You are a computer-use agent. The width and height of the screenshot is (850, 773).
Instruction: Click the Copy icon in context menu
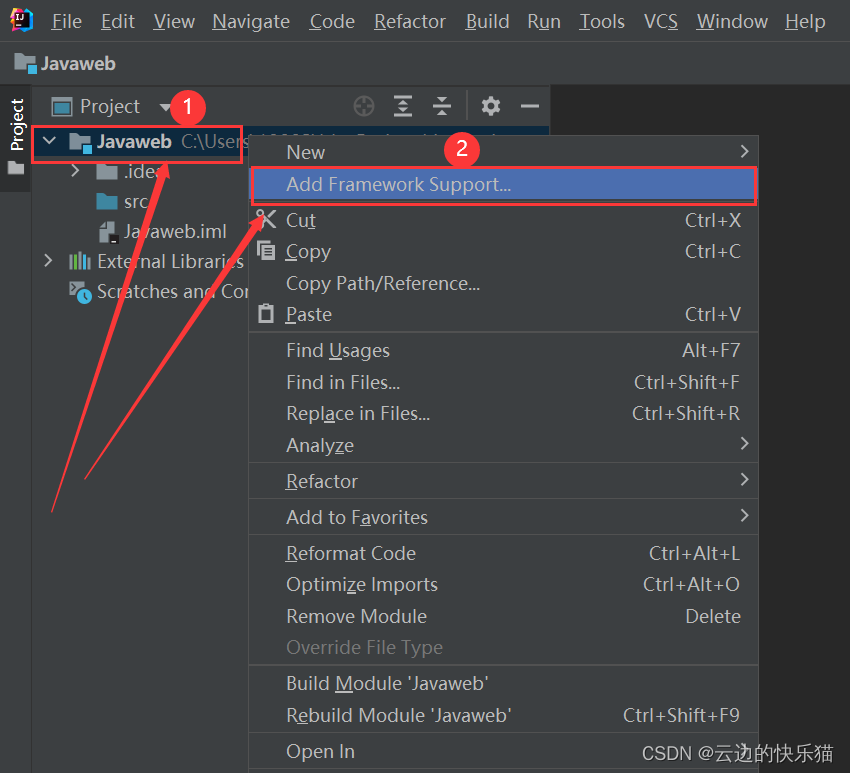266,251
